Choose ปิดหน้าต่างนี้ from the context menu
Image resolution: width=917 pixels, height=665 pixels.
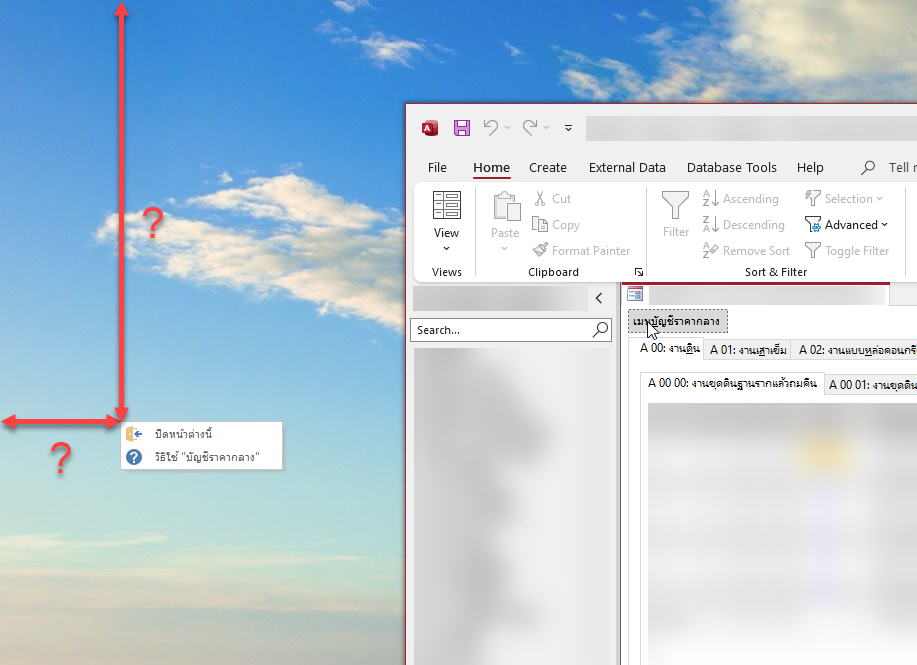click(x=202, y=434)
